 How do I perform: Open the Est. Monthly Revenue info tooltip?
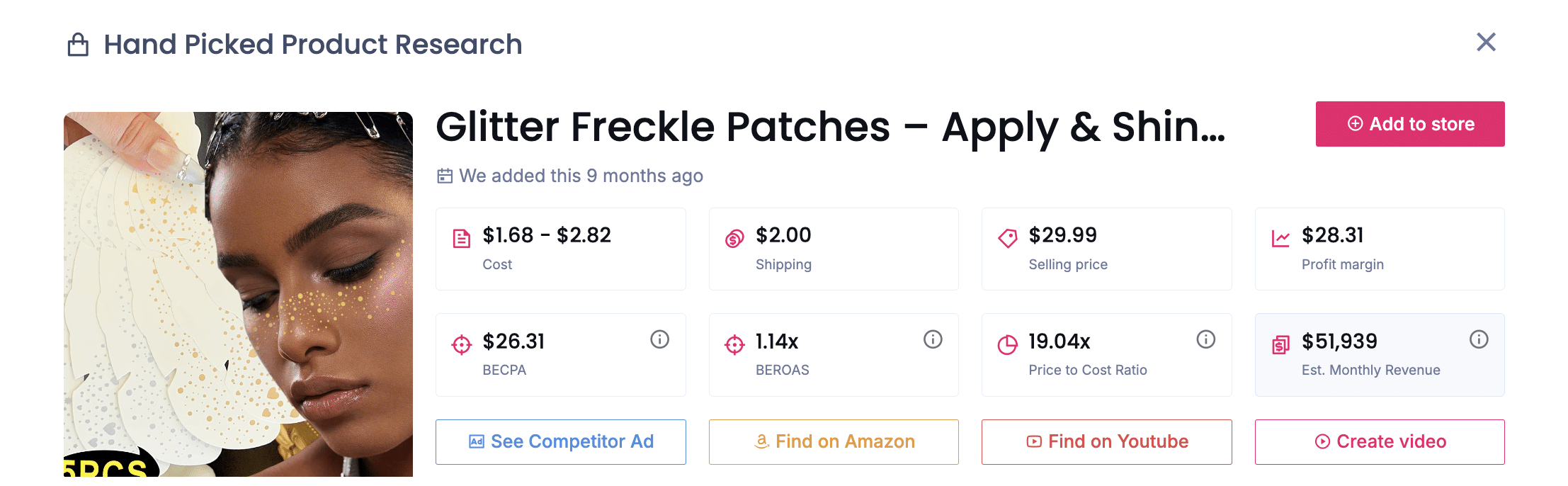tap(1479, 339)
